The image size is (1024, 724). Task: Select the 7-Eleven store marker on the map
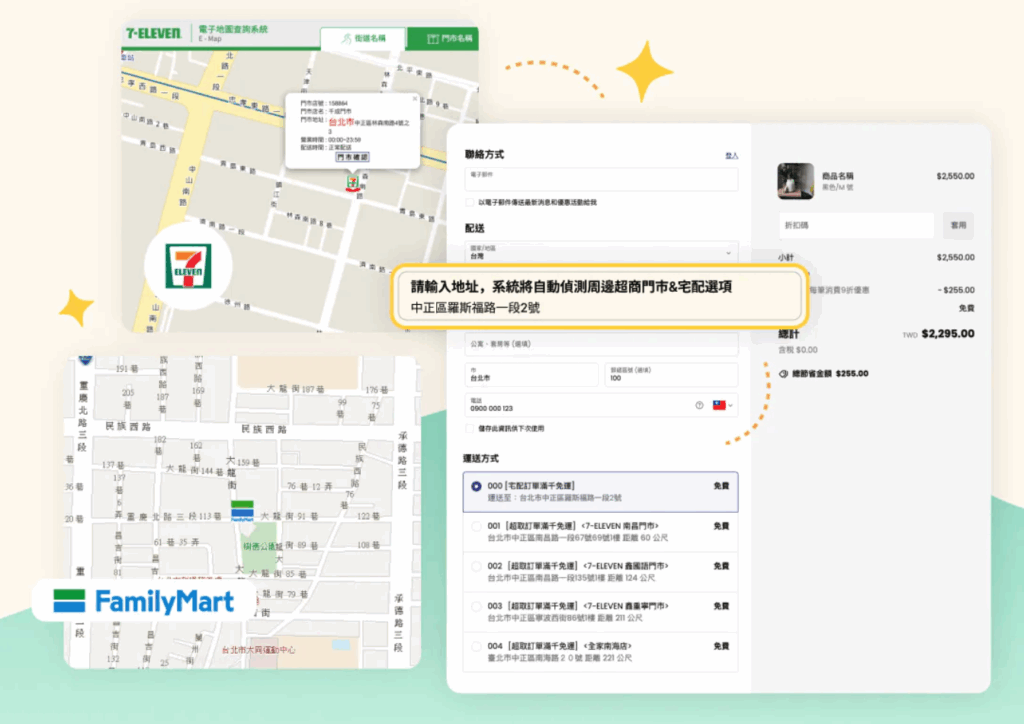(x=353, y=183)
